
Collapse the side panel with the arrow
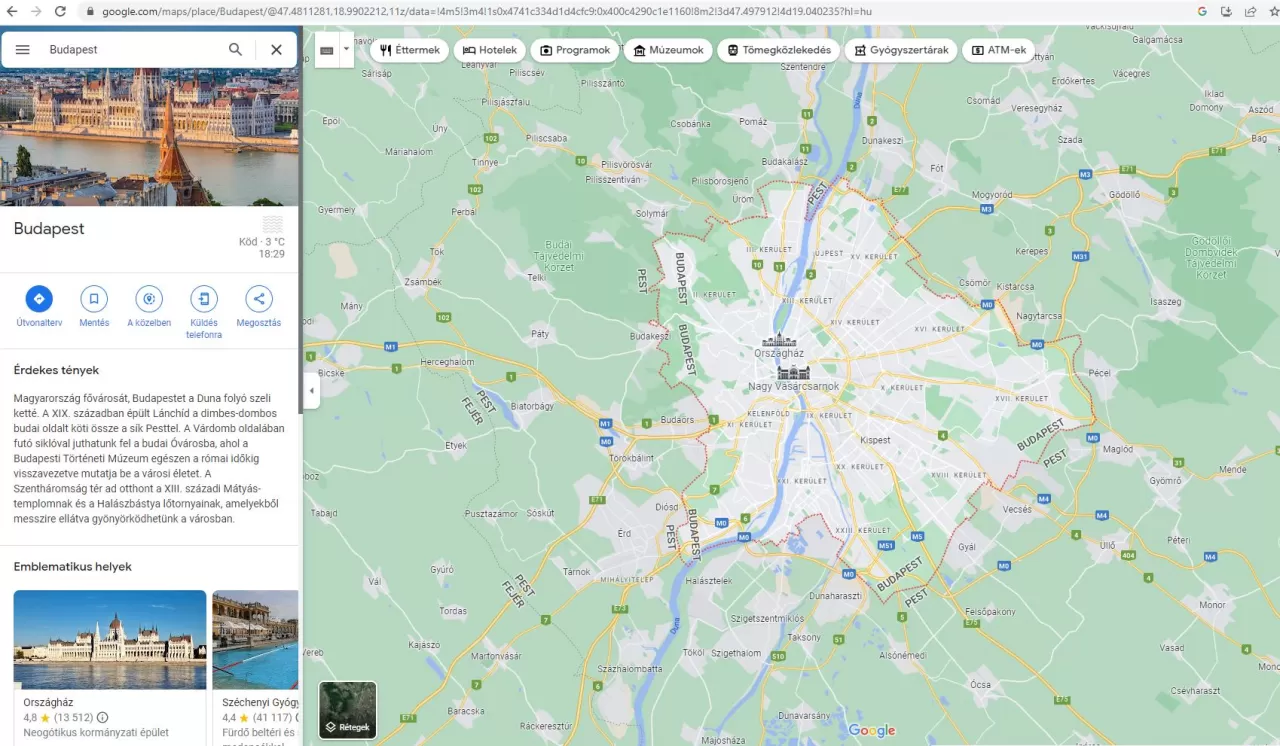pyautogui.click(x=311, y=392)
